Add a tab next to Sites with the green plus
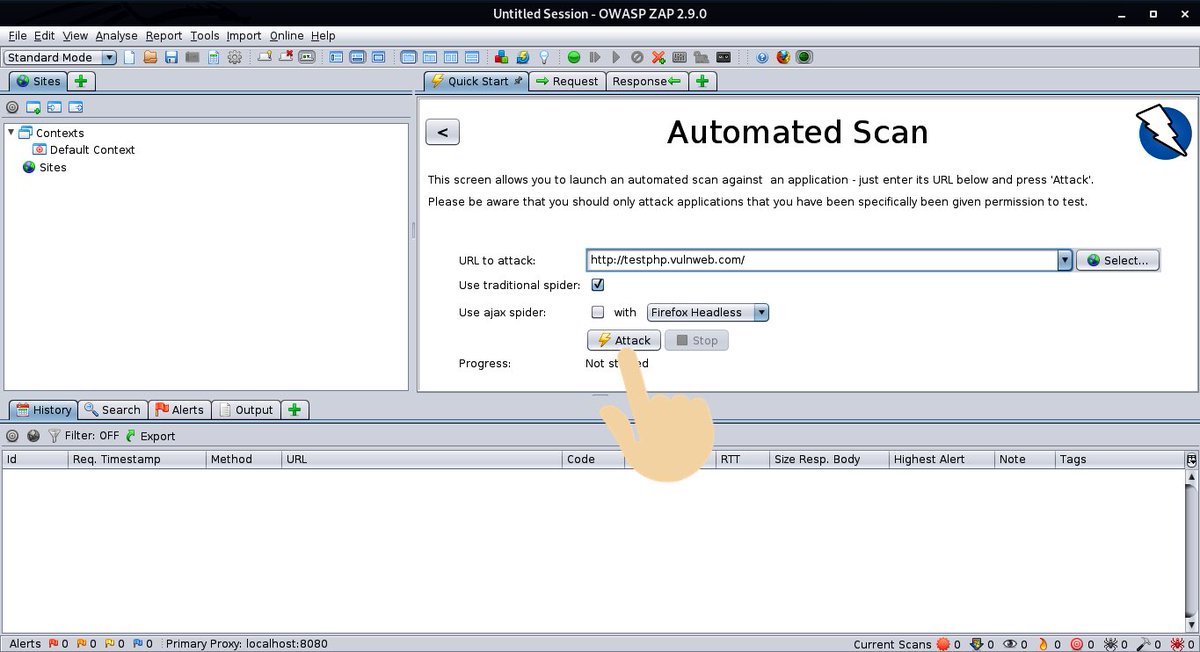1200x652 pixels. click(82, 81)
